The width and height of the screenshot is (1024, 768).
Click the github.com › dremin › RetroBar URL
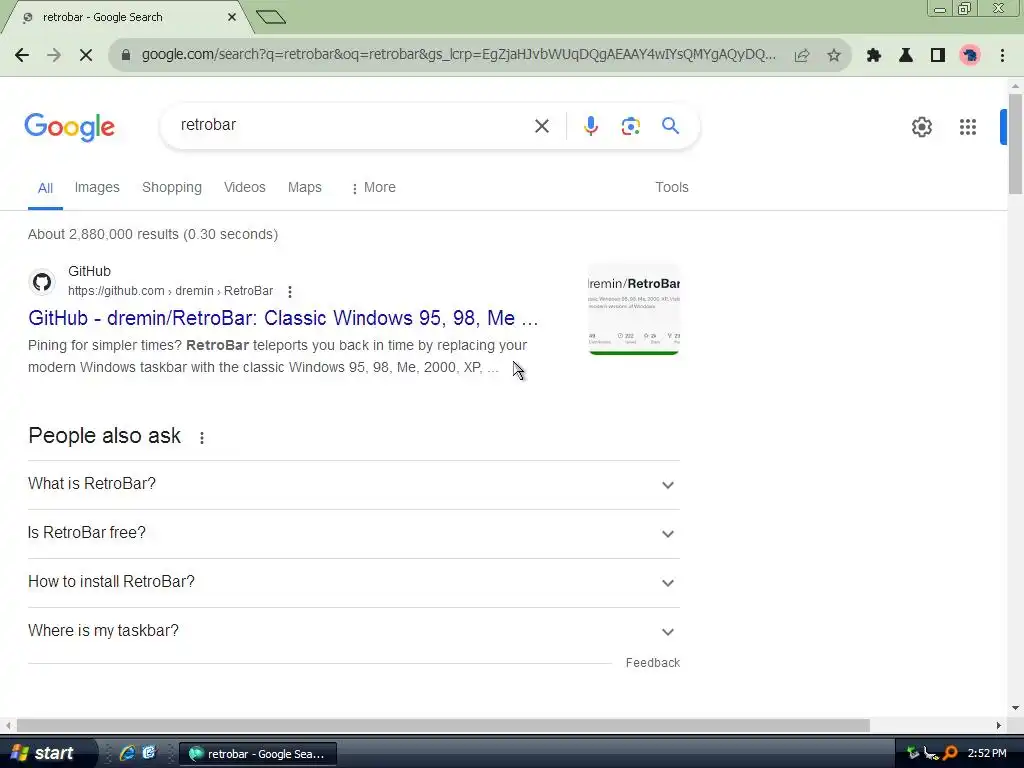(x=170, y=291)
